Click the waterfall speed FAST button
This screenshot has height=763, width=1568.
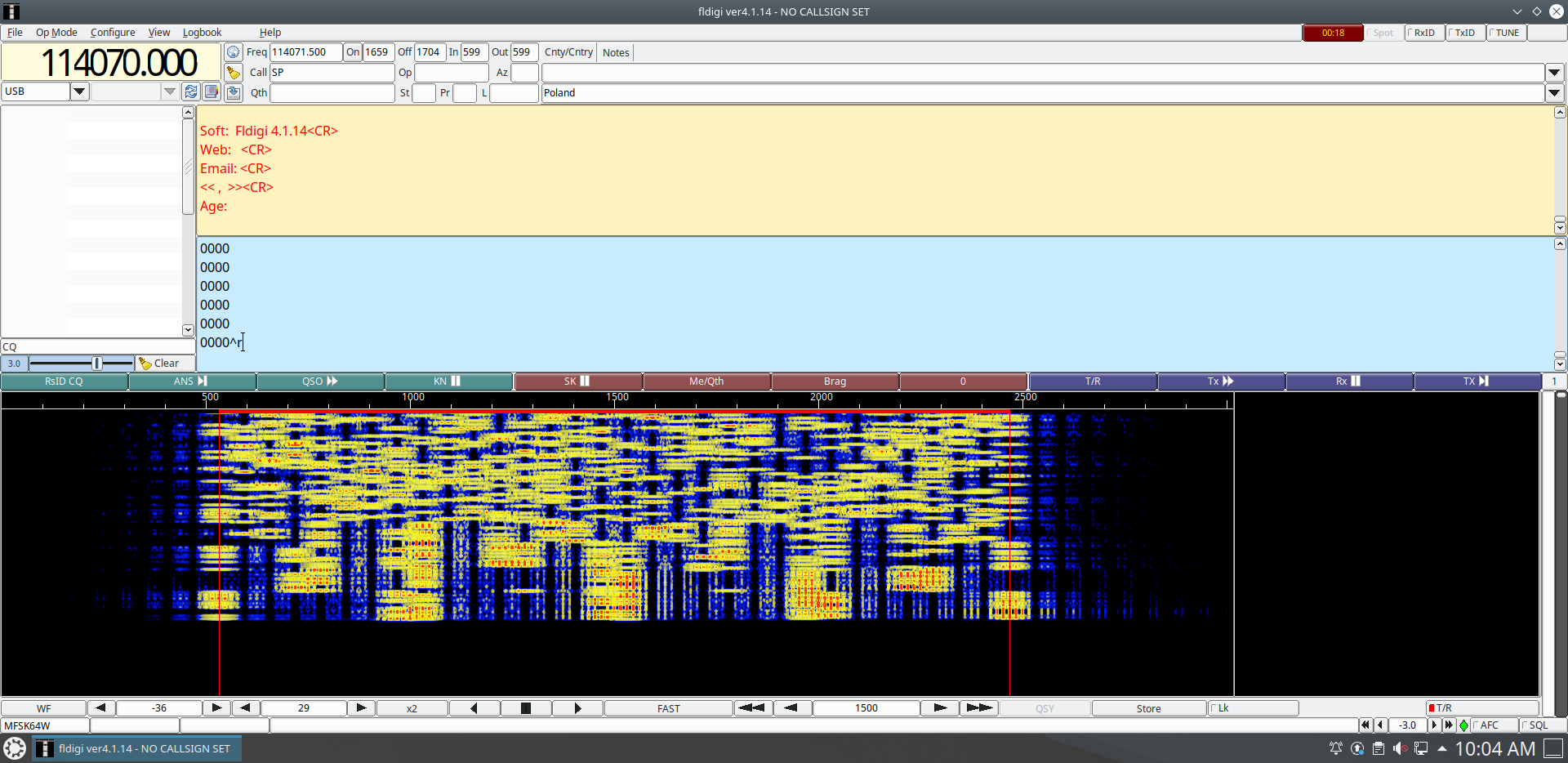pyautogui.click(x=668, y=708)
